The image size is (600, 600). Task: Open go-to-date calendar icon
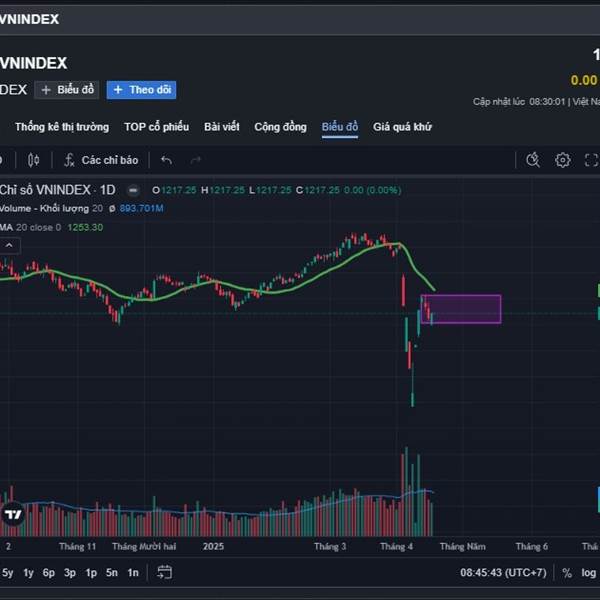coord(165,572)
